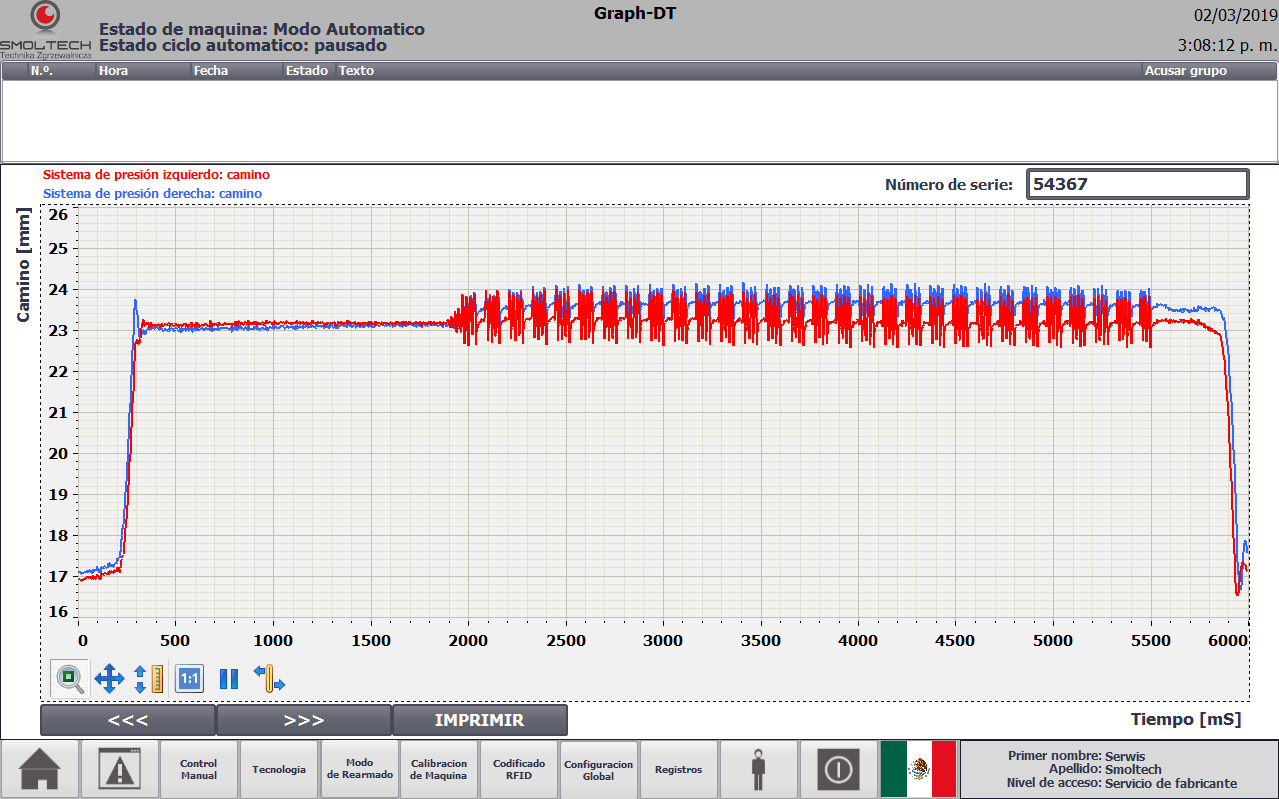1279x799 pixels.
Task: Switch to Modo de Rearmado
Action: tap(359, 769)
